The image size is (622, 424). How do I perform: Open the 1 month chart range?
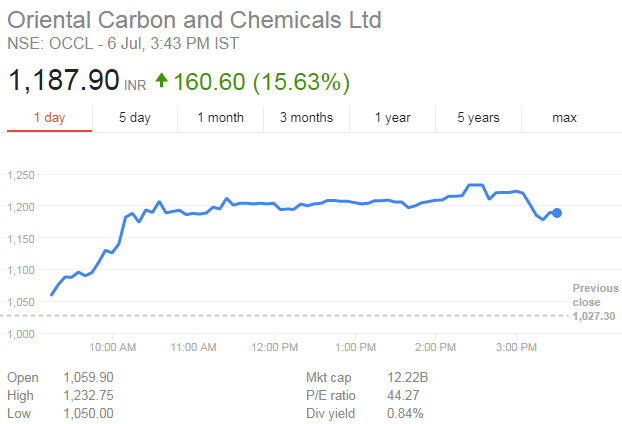pos(220,118)
